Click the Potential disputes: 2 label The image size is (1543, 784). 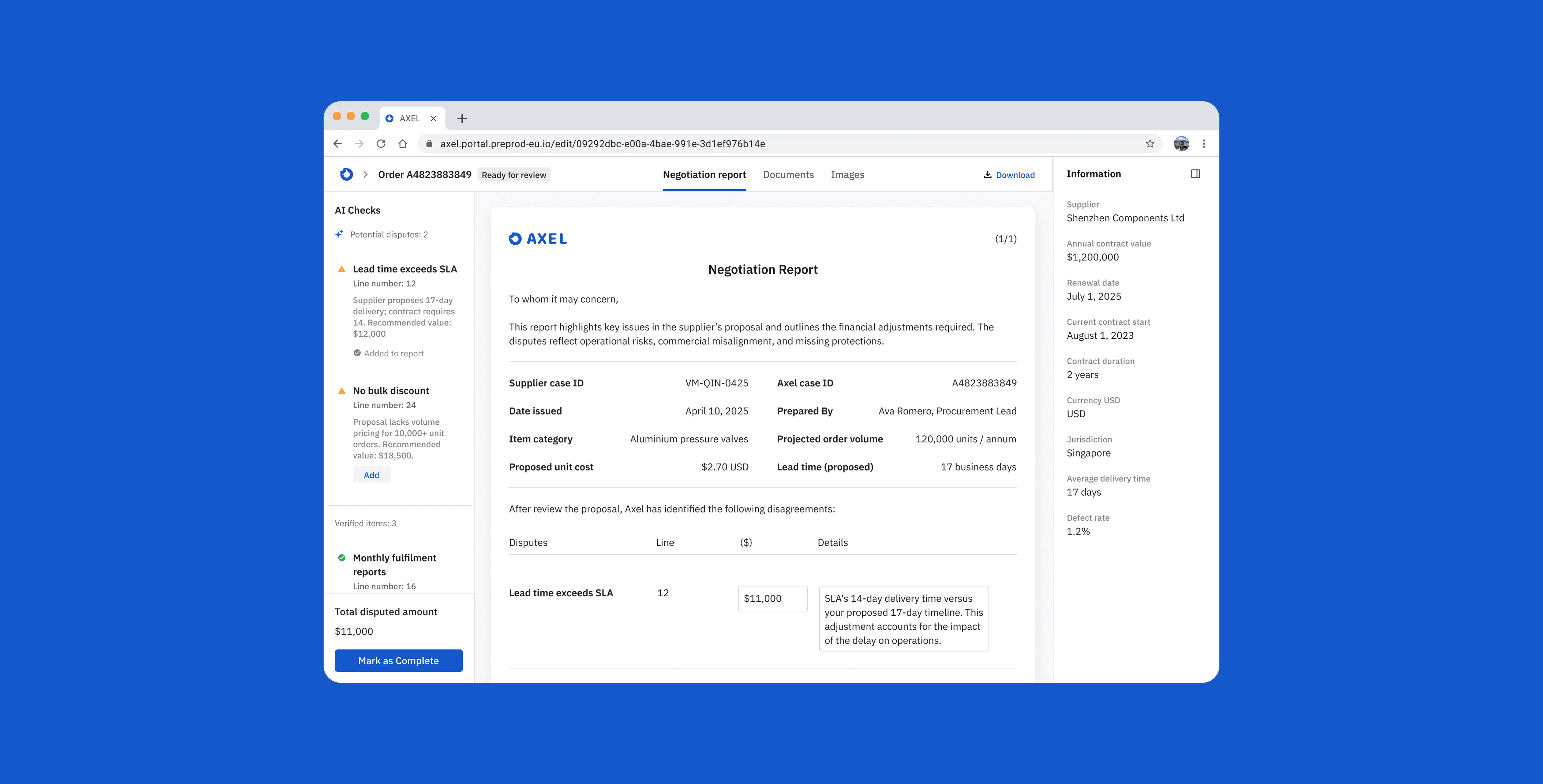(x=389, y=234)
